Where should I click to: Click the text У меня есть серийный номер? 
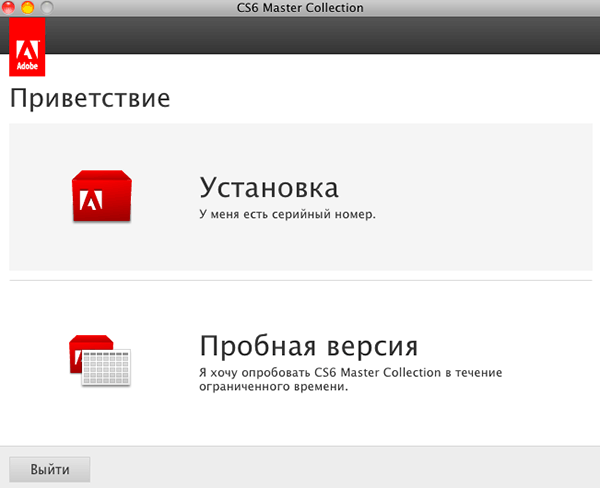(x=287, y=214)
